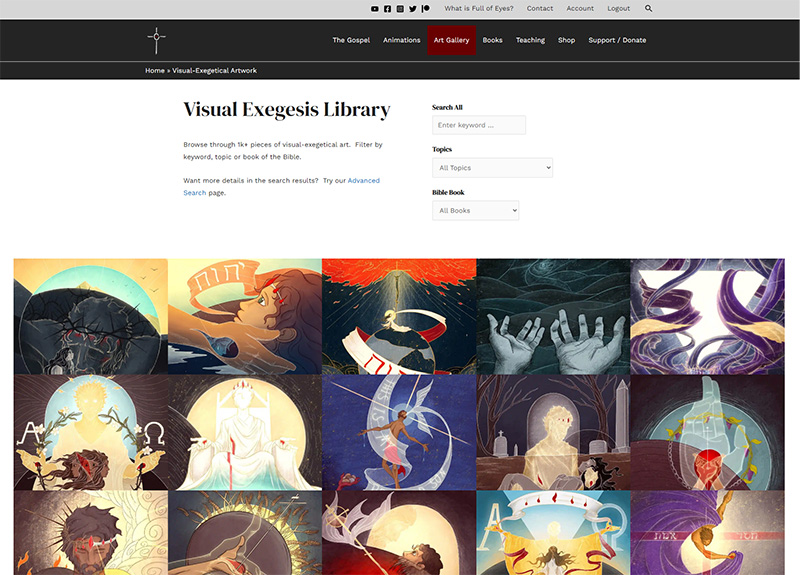Open the Twitter profile icon
Screen dimensions: 800x575
pos(413,9)
